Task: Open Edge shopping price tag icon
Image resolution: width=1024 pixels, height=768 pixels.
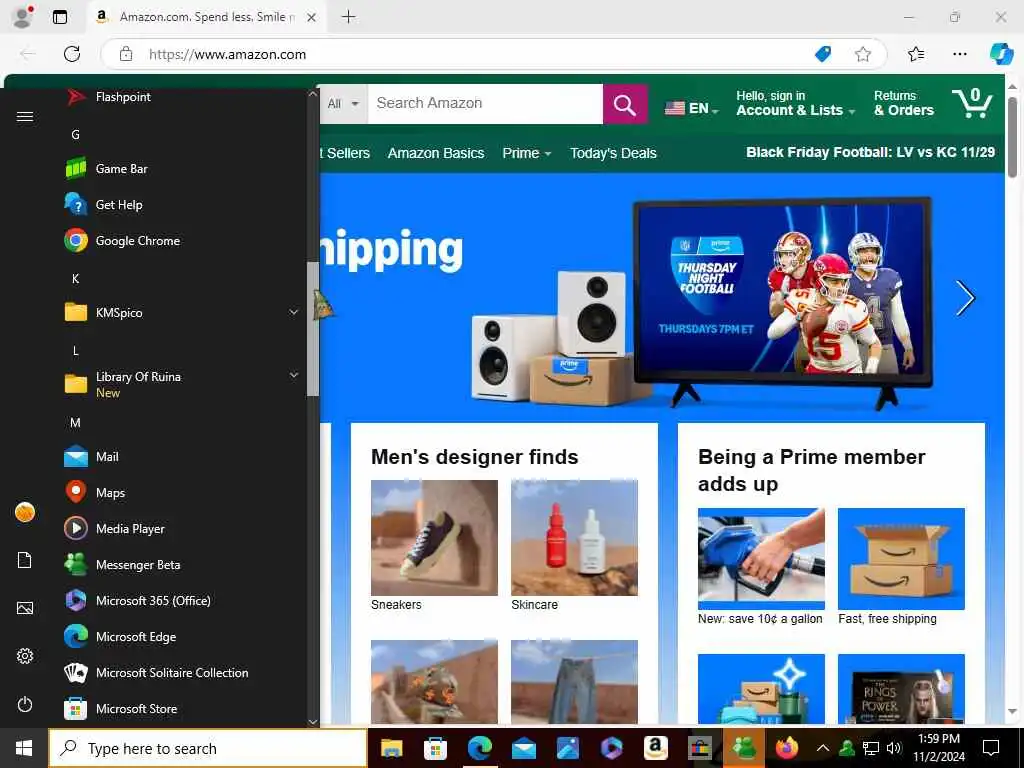Action: click(x=823, y=54)
